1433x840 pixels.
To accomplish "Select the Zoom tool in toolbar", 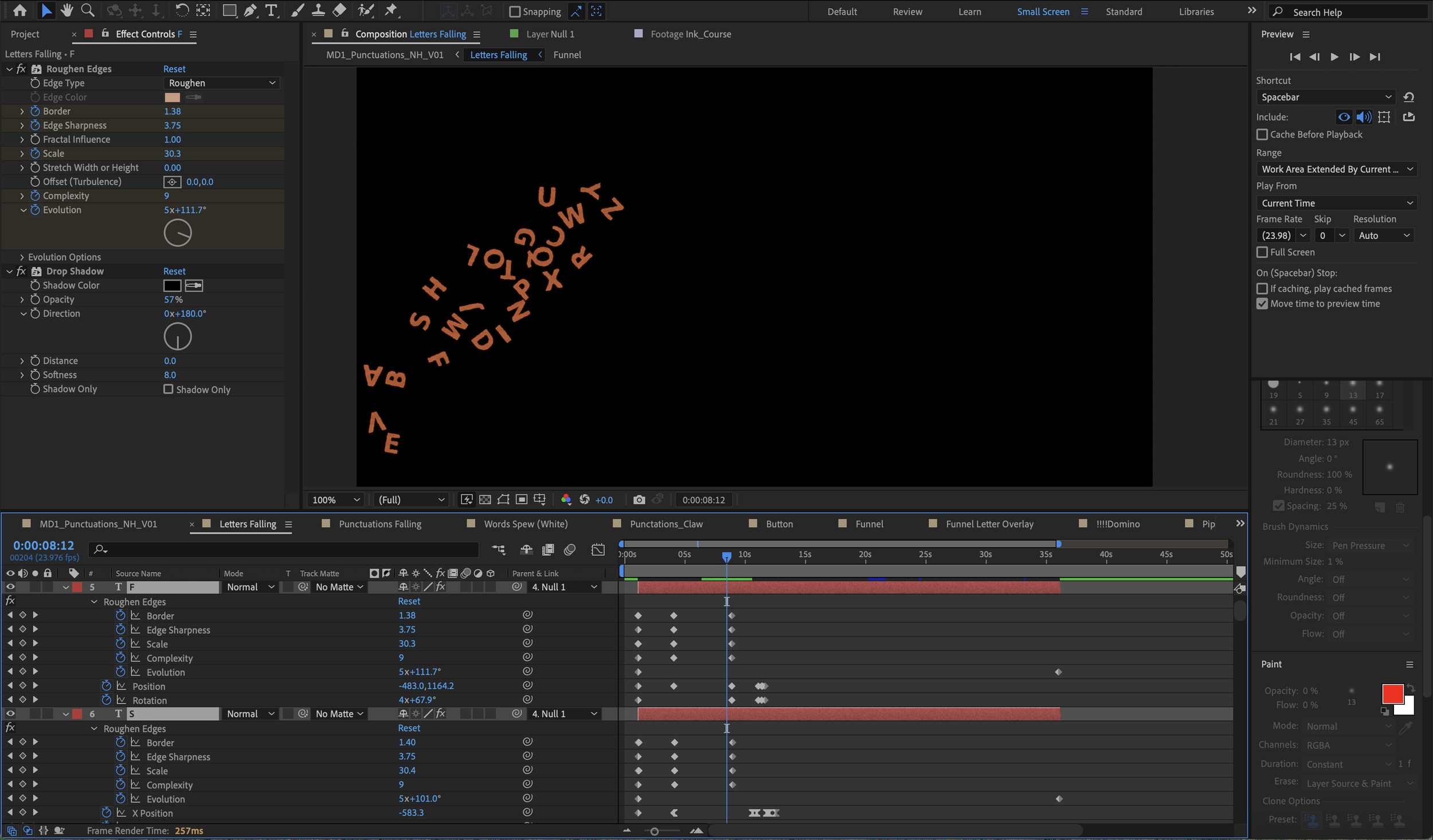I will tap(87, 10).
